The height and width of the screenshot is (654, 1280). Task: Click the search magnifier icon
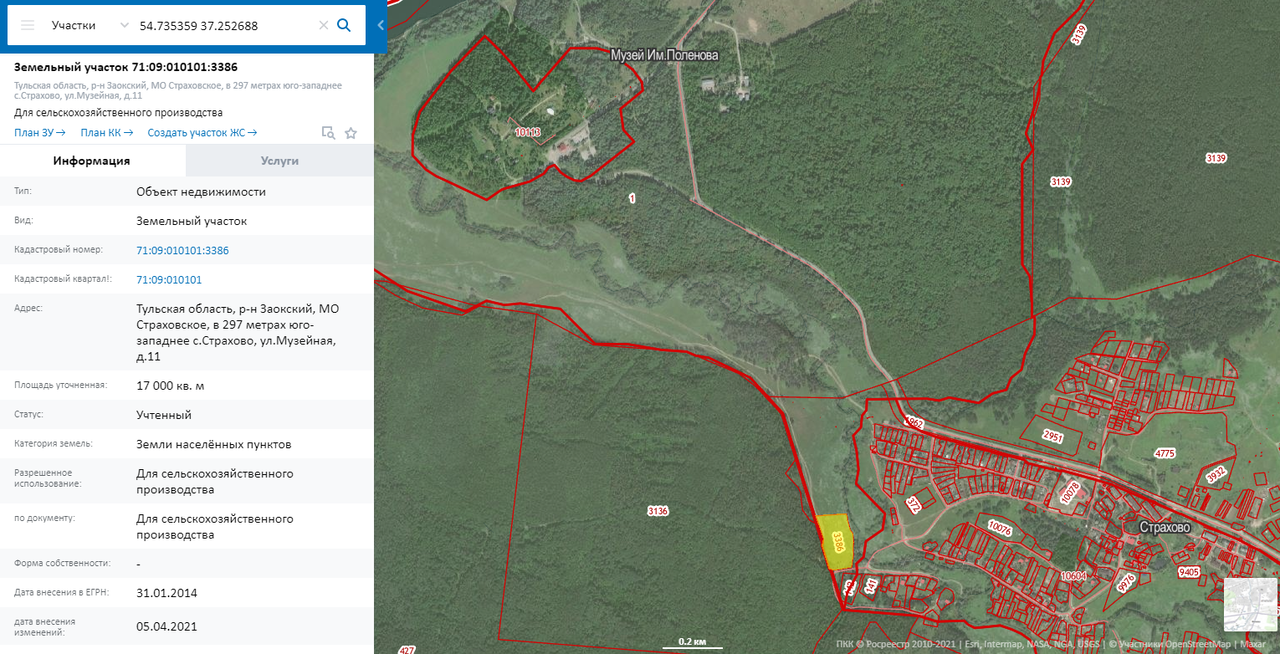pyautogui.click(x=344, y=25)
